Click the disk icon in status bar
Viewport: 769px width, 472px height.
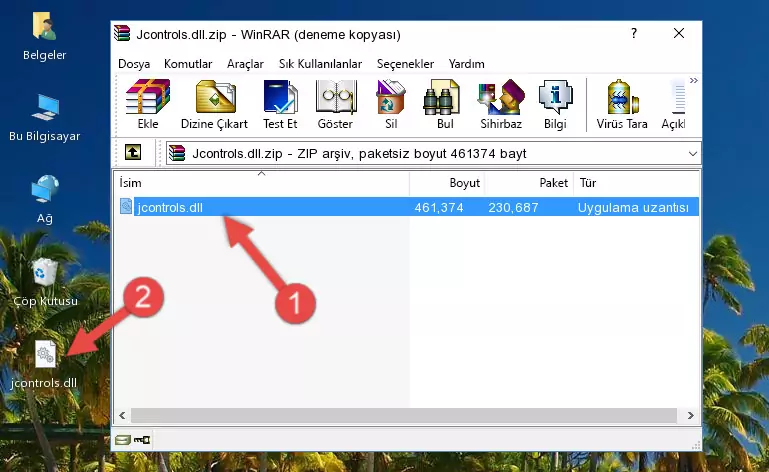(123, 440)
